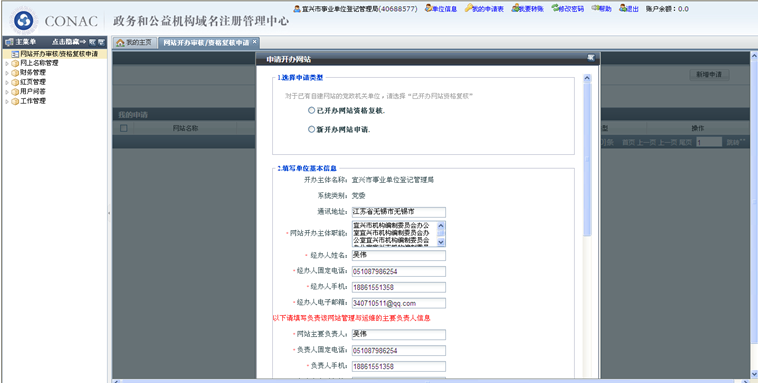
Task: Click the 经办人手机 input field
Action: (398, 287)
